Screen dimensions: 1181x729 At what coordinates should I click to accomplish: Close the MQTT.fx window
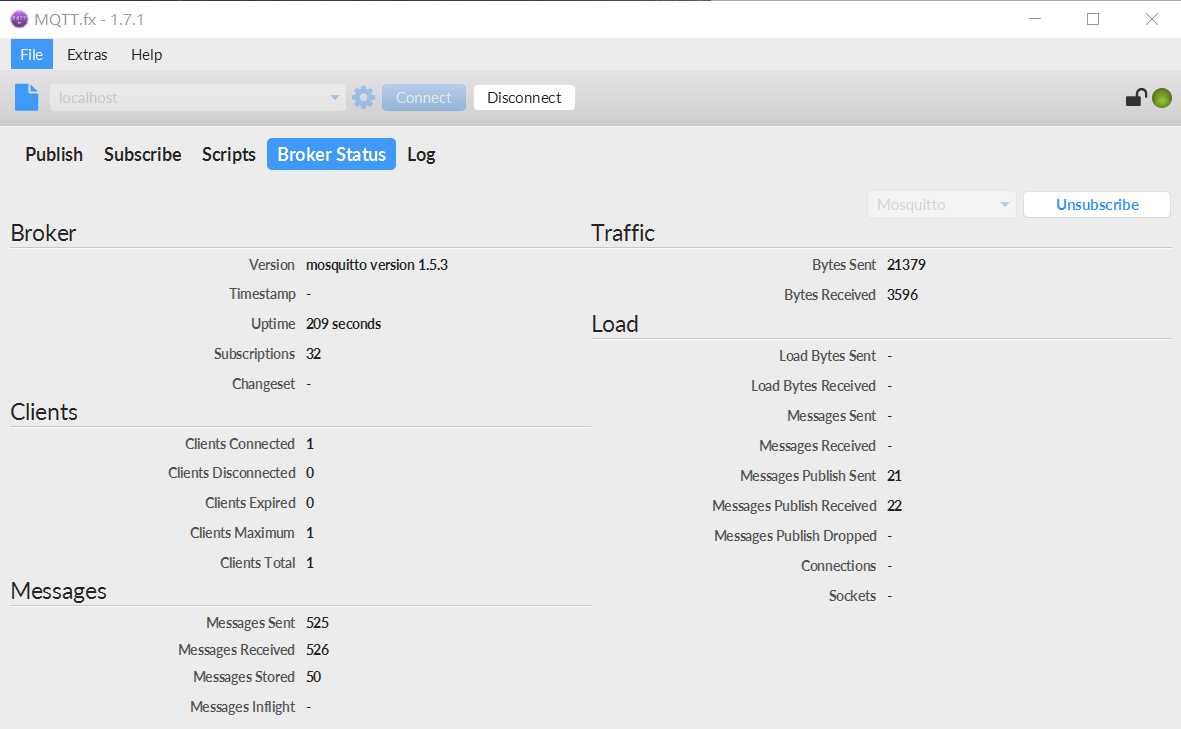click(x=1152, y=19)
